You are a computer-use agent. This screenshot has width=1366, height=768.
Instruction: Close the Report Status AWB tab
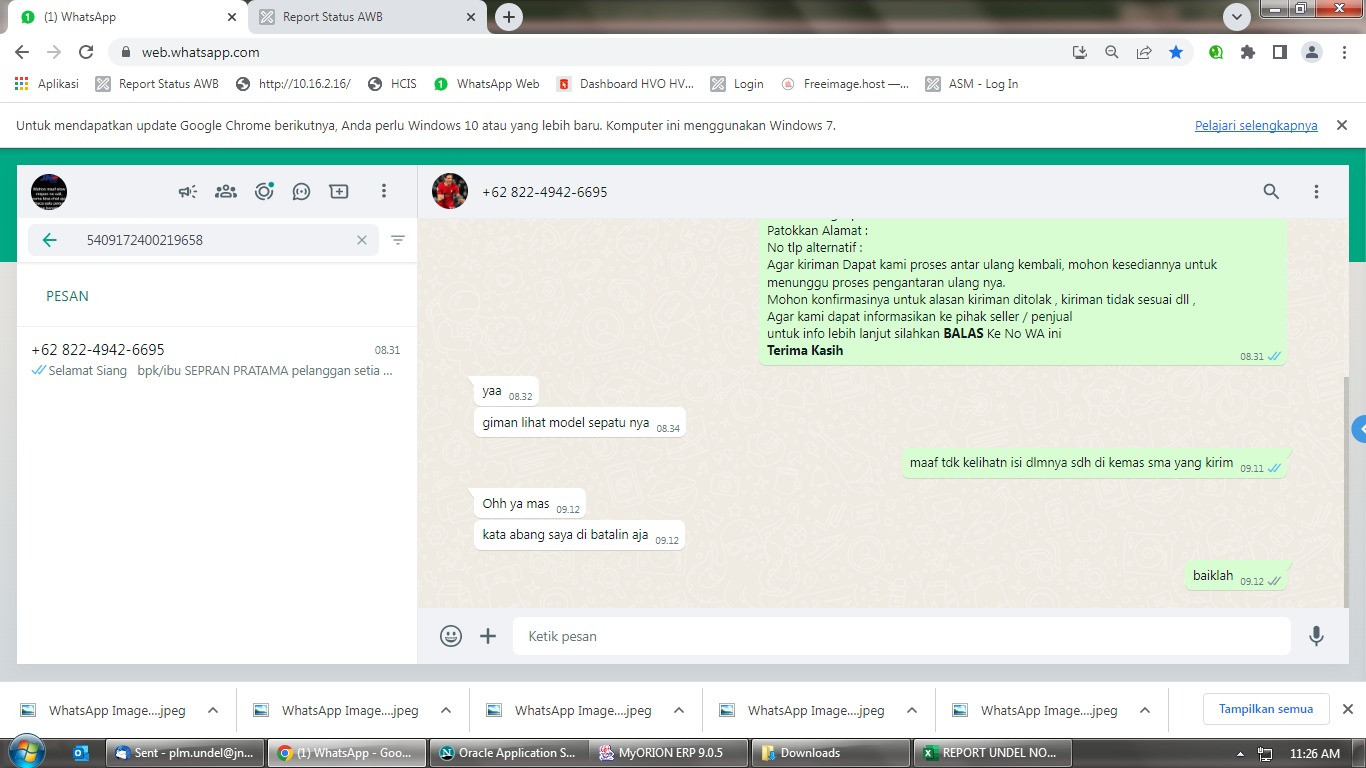471,17
